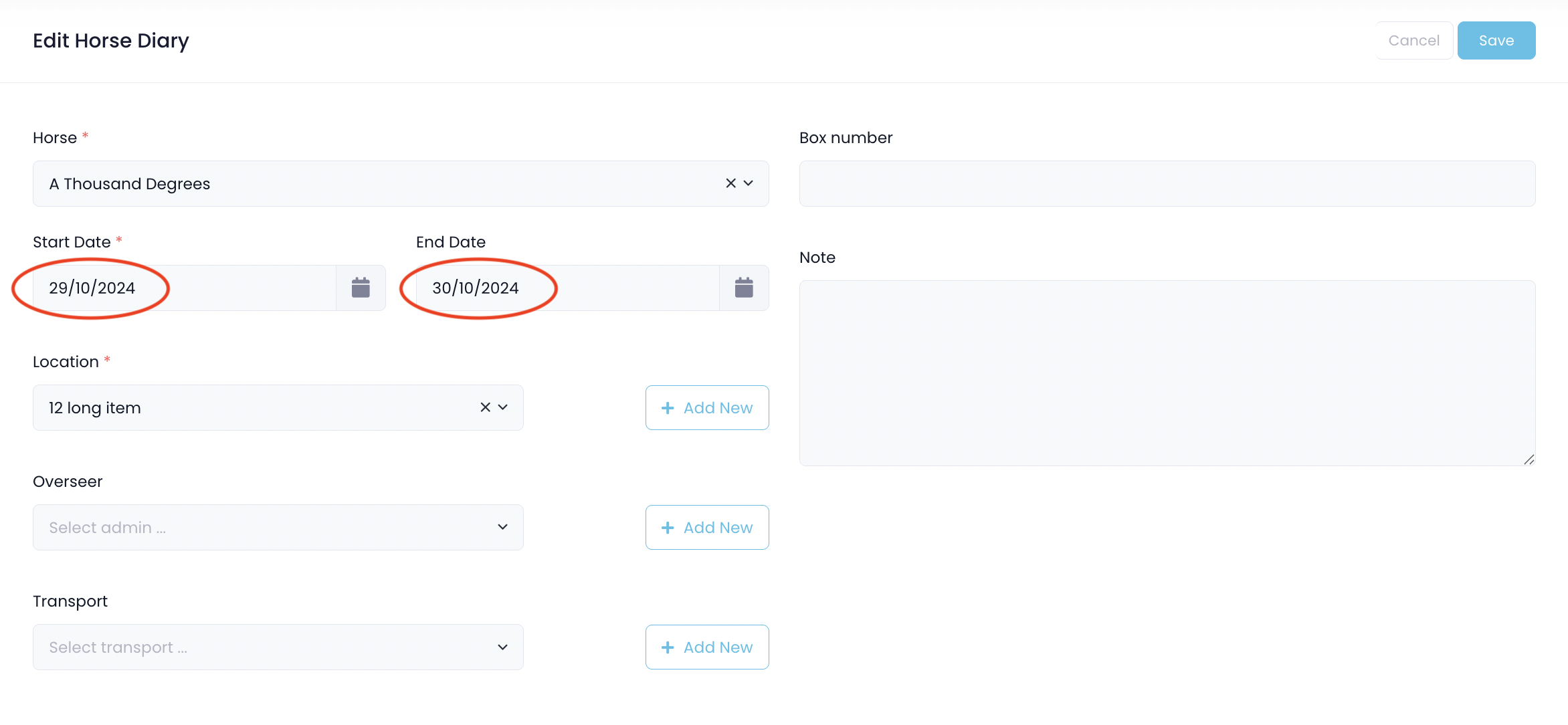Open the Start Date calendar picker
Screen dimensions: 1568x725
pyautogui.click(x=361, y=288)
